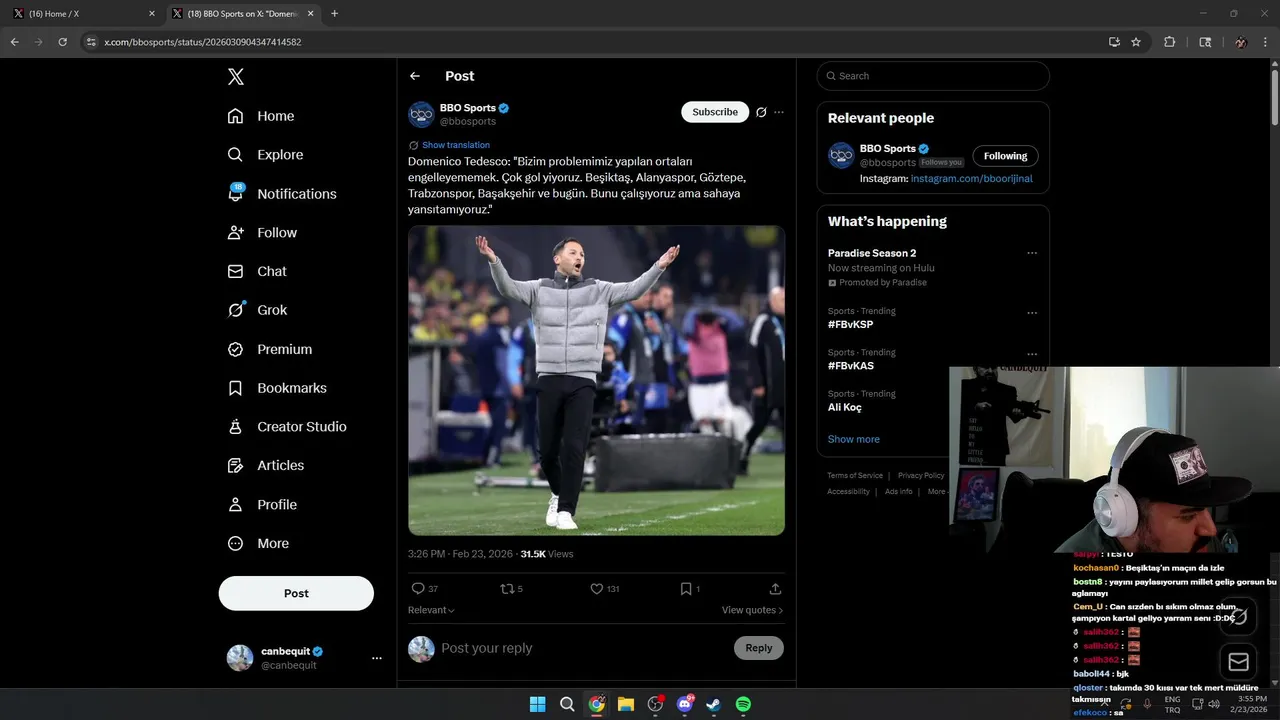Image resolution: width=1280 pixels, height=720 pixels.
Task: Open Creator Studio in the sidebar
Action: click(287, 427)
